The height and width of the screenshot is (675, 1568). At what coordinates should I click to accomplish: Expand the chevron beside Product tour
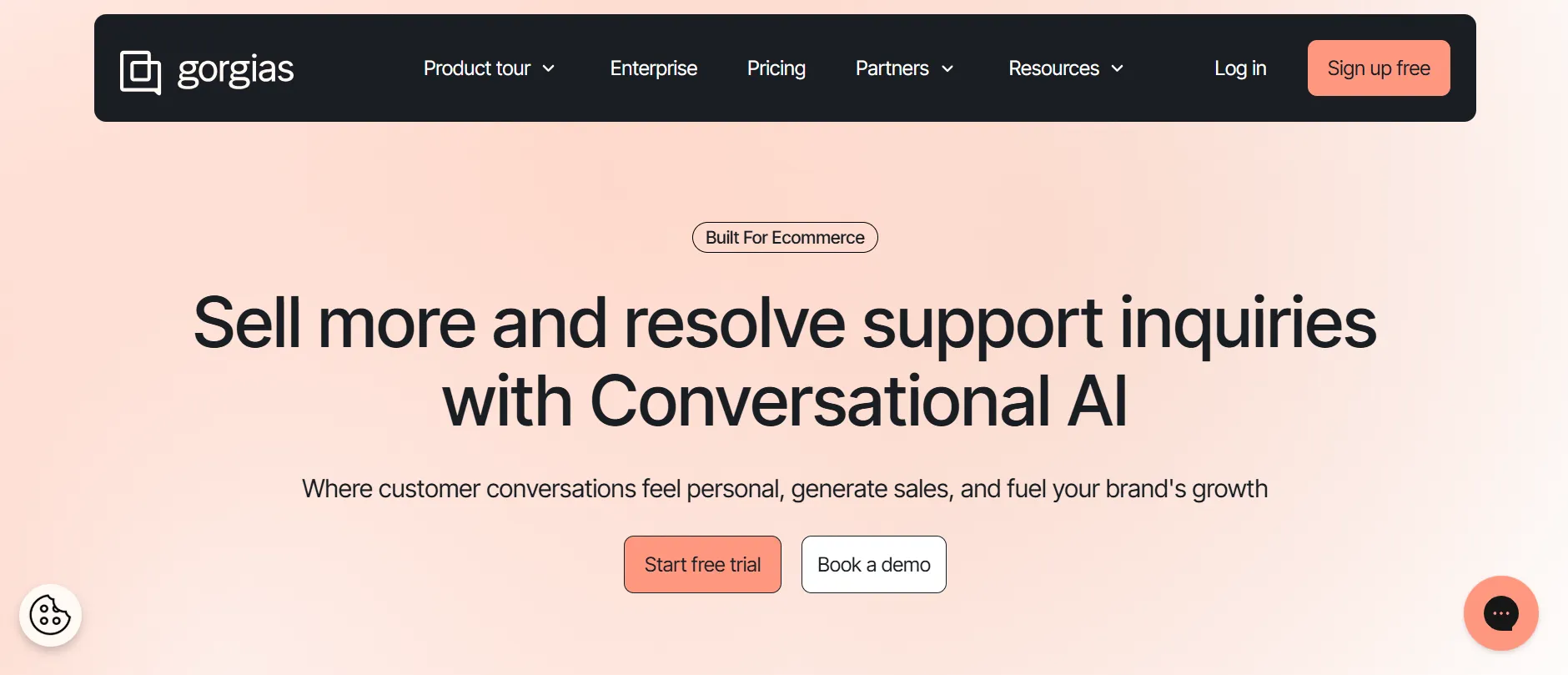[x=549, y=68]
